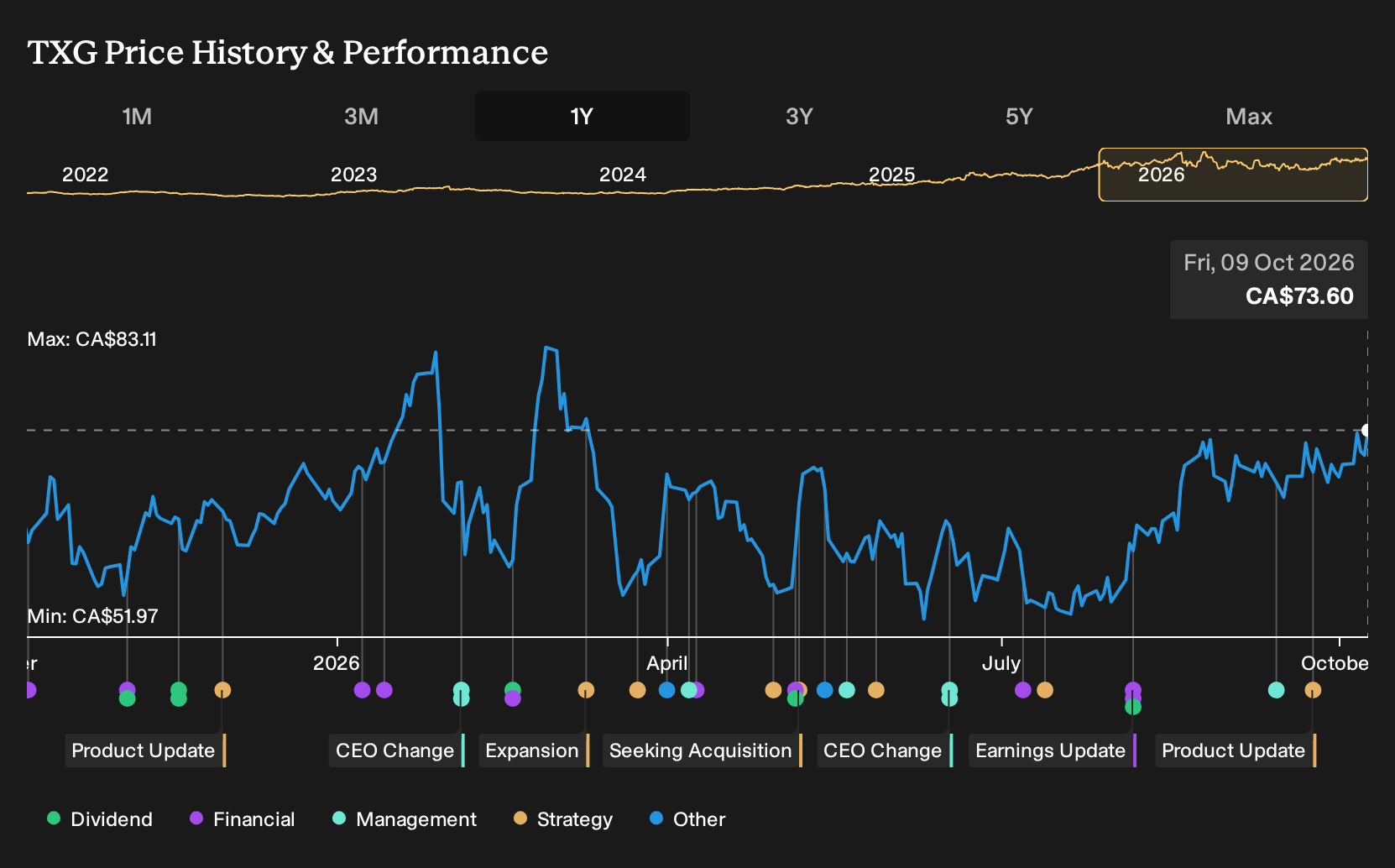1395x868 pixels.
Task: Click the first CEO Change label
Action: pyautogui.click(x=397, y=750)
